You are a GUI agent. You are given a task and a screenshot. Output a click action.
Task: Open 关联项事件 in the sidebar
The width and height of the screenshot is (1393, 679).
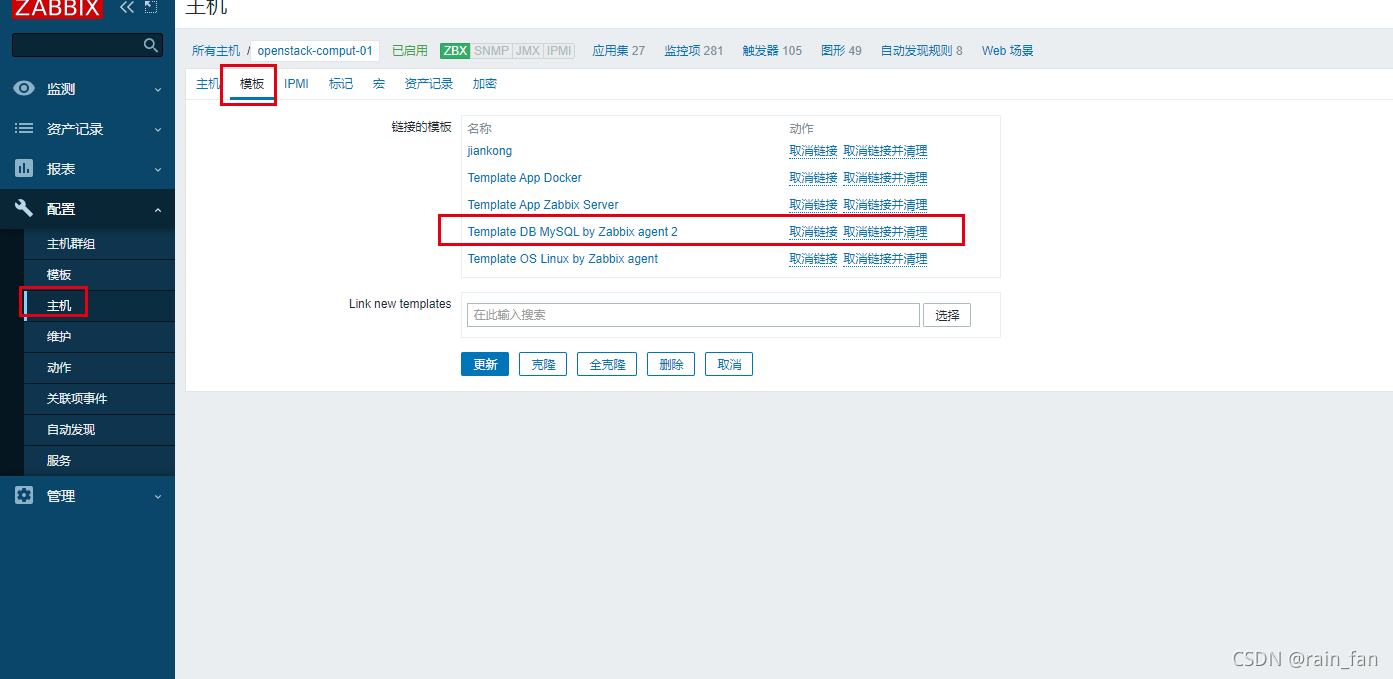click(x=77, y=399)
